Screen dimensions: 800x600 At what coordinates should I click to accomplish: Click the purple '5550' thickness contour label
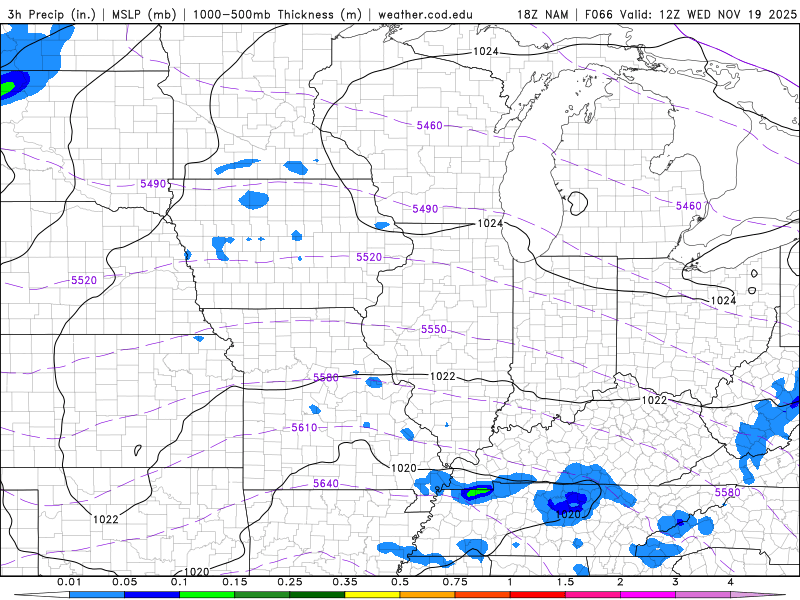pos(434,330)
